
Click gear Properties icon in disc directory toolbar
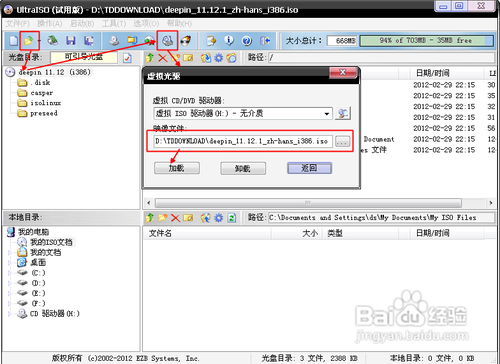coord(218,58)
